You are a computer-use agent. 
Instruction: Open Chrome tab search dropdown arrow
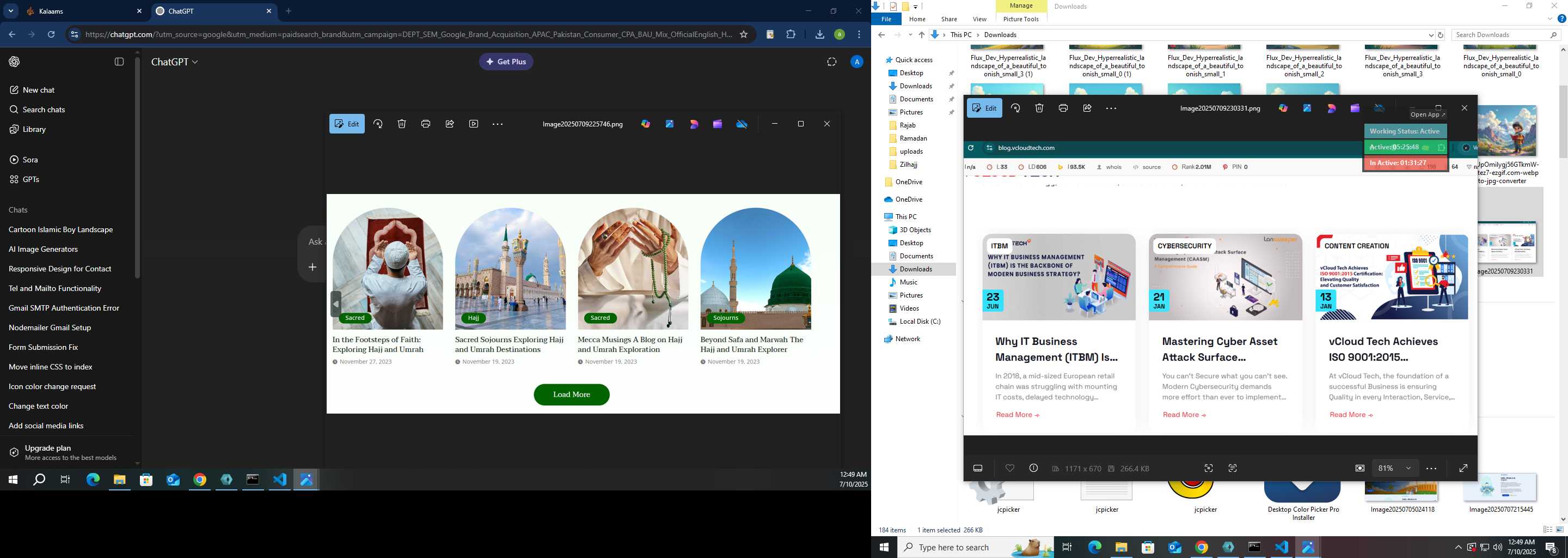(x=10, y=11)
